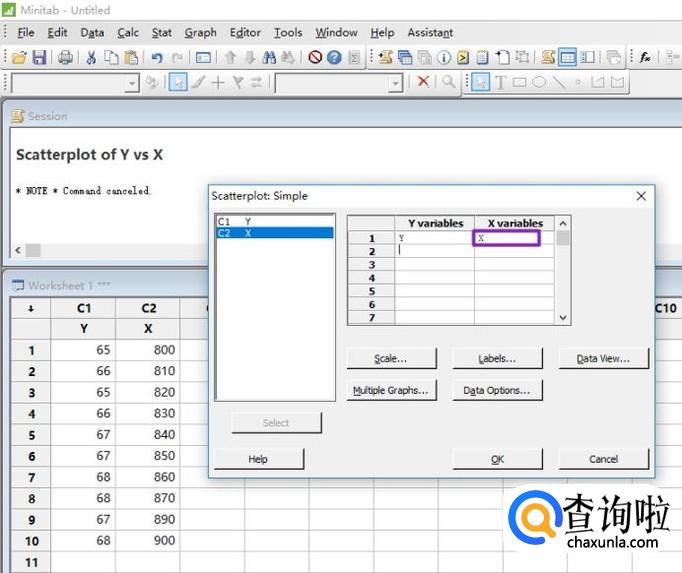The width and height of the screenshot is (682, 573).
Task: Select C2 X in the column list
Action: (x=275, y=233)
